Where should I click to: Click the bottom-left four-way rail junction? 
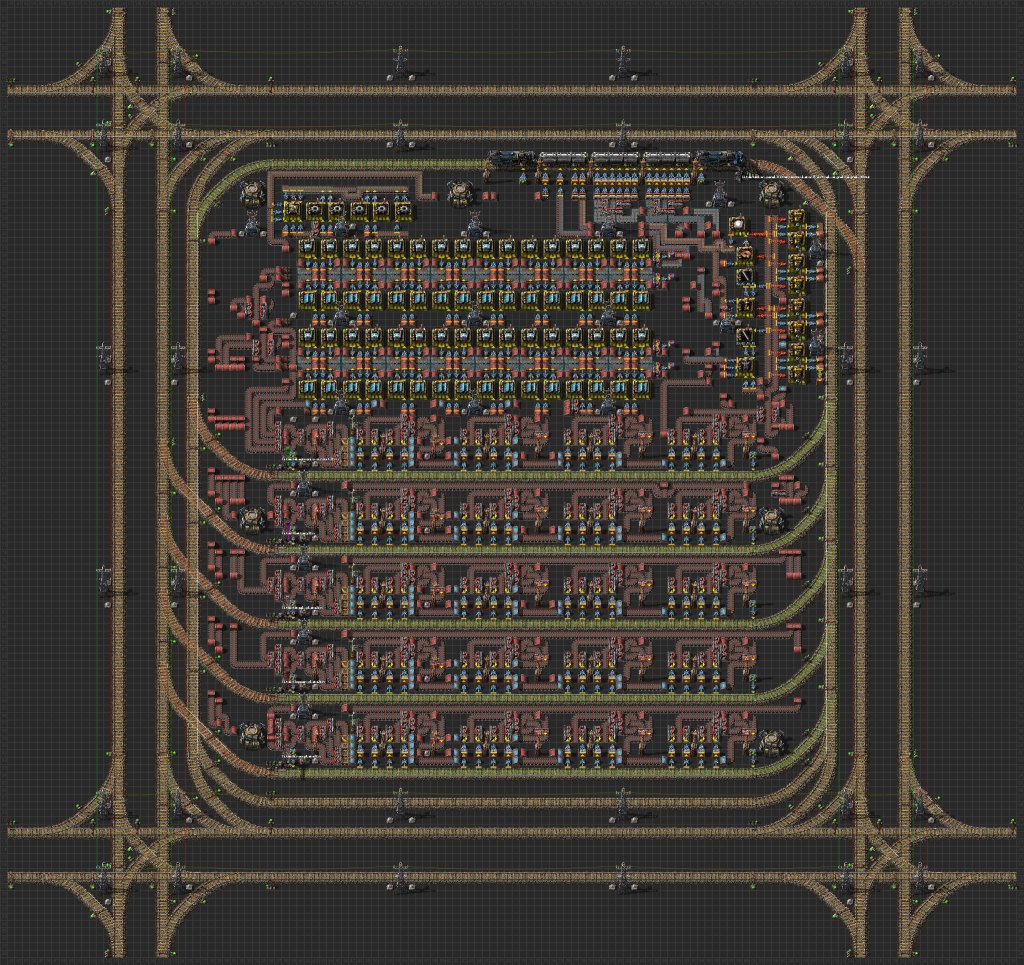pyautogui.click(x=140, y=854)
